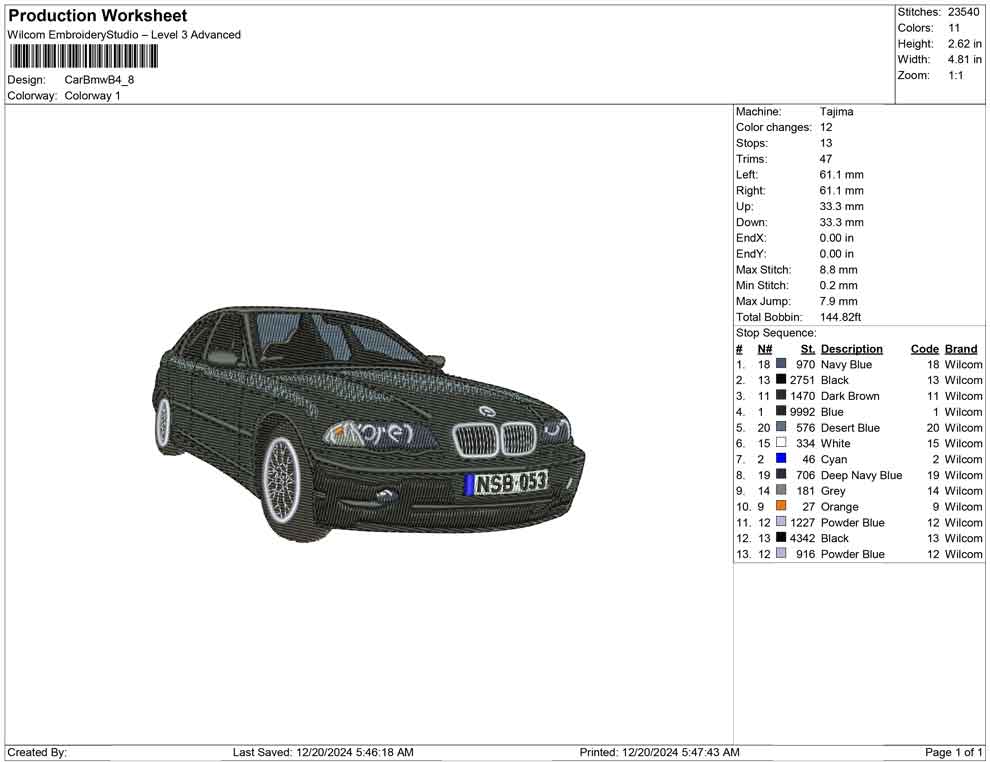Click the Navy Blue thread swatch in stop 1
Image resolution: width=990 pixels, height=762 pixels.
coord(779,364)
